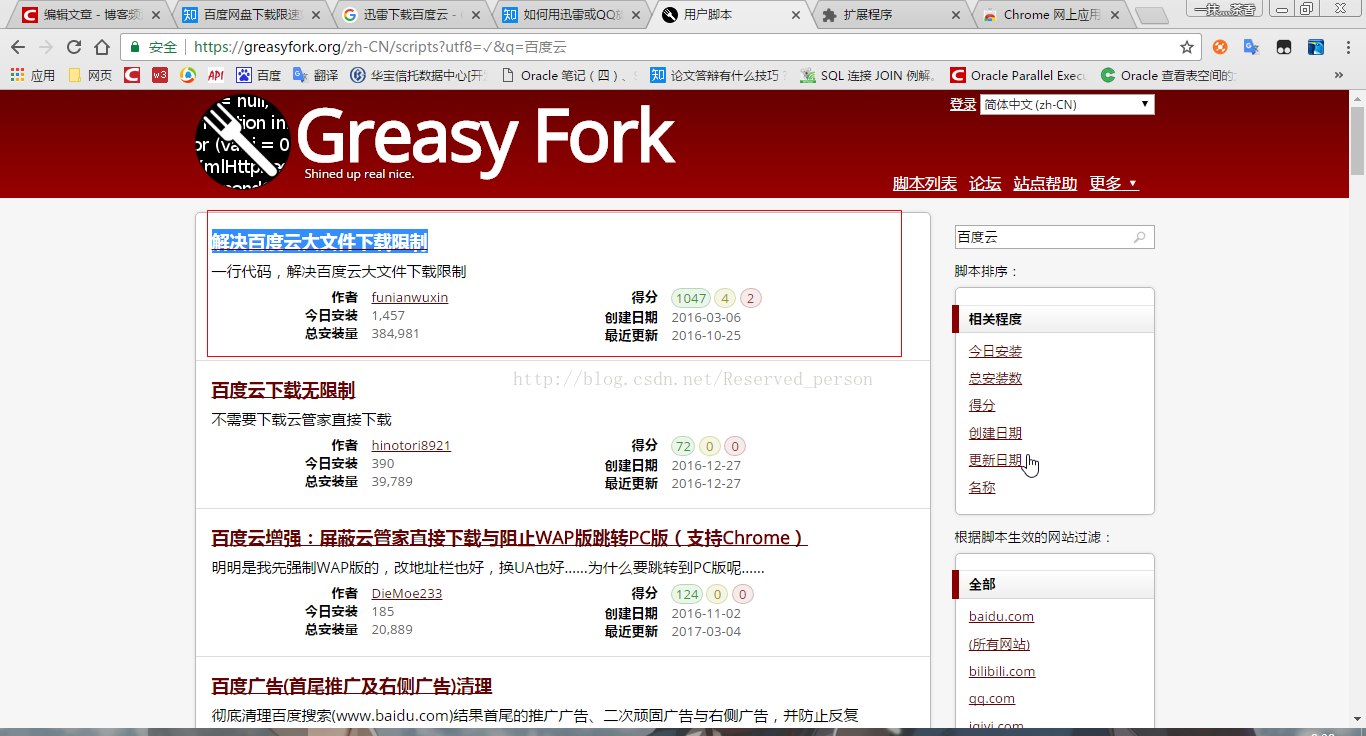Screen dimensions: 1366x736
Task: Open the 百度 bookmark
Action: click(x=259, y=75)
